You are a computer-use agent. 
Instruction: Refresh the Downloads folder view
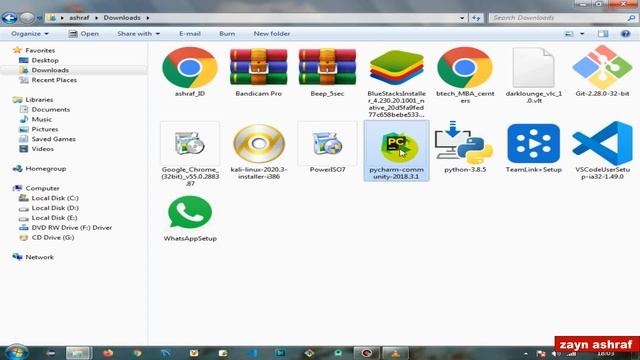pos(476,18)
